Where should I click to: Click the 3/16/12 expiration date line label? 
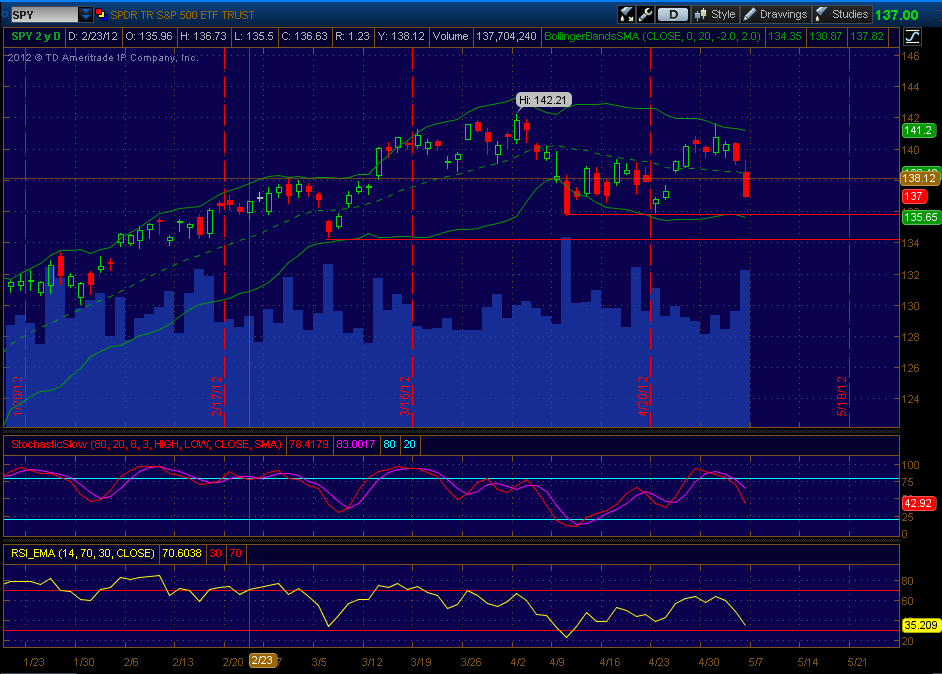[404, 396]
